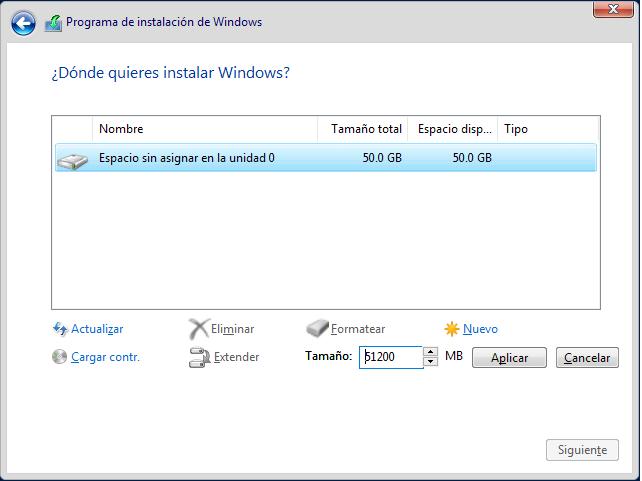Viewport: 642px width, 481px height.
Task: Decrease size with the down stepper arrow
Action: coord(430,362)
